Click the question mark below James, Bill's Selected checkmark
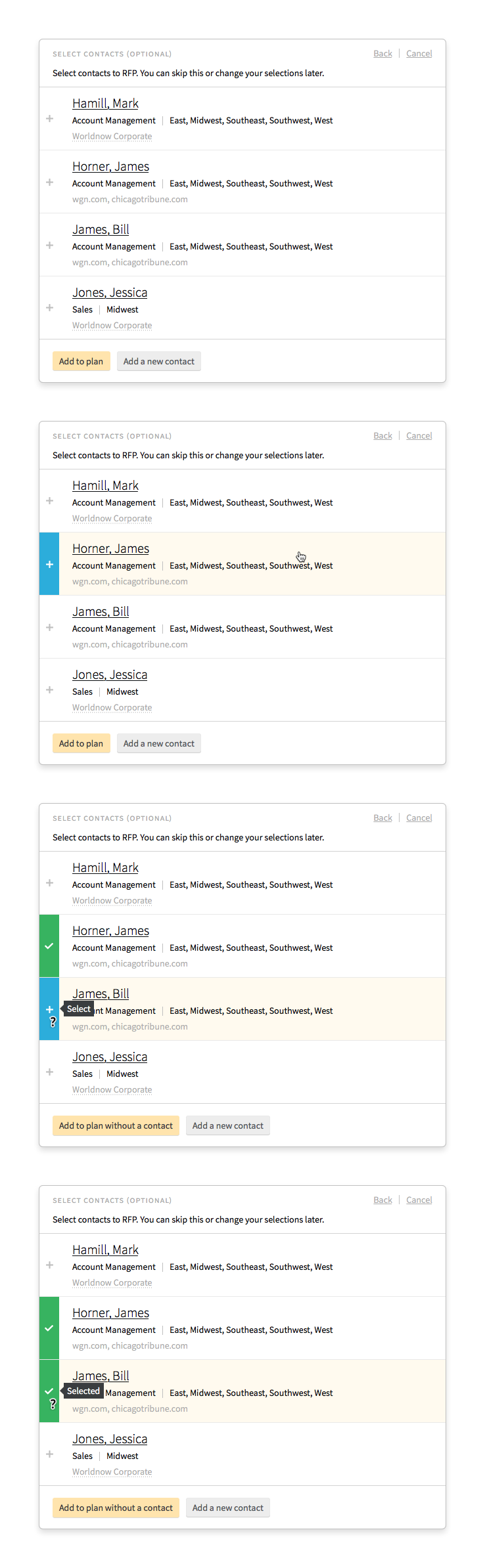 pos(53,1405)
